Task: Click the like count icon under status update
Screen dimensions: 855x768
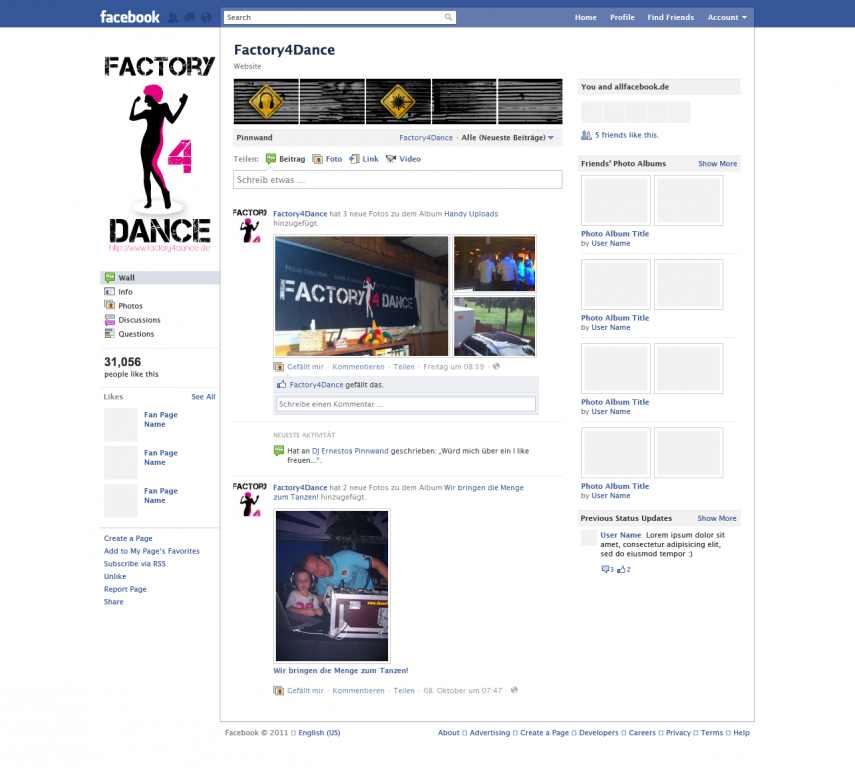Action: click(x=621, y=569)
